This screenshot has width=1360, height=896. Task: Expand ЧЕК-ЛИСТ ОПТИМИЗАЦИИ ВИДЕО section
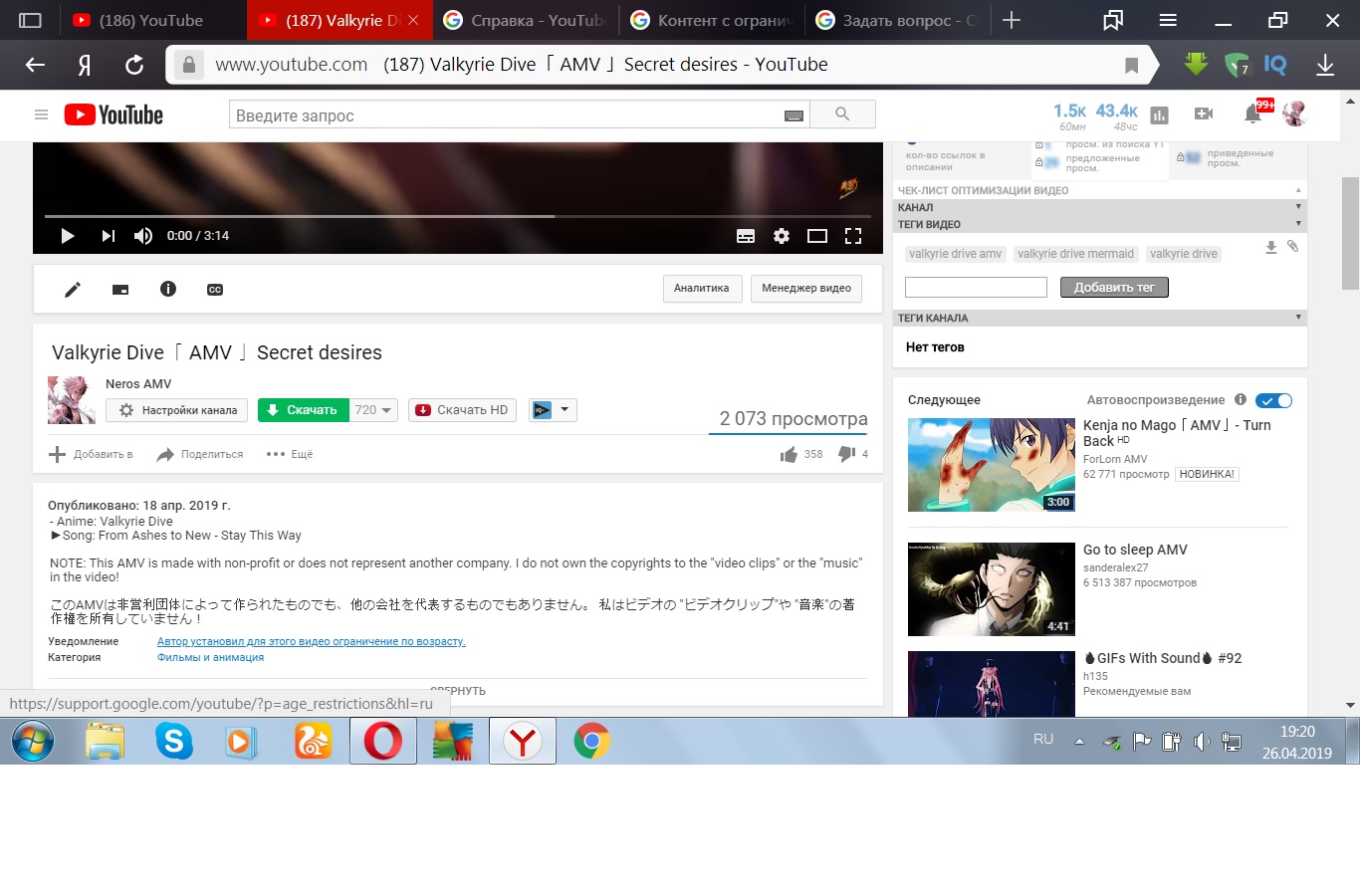click(1099, 190)
